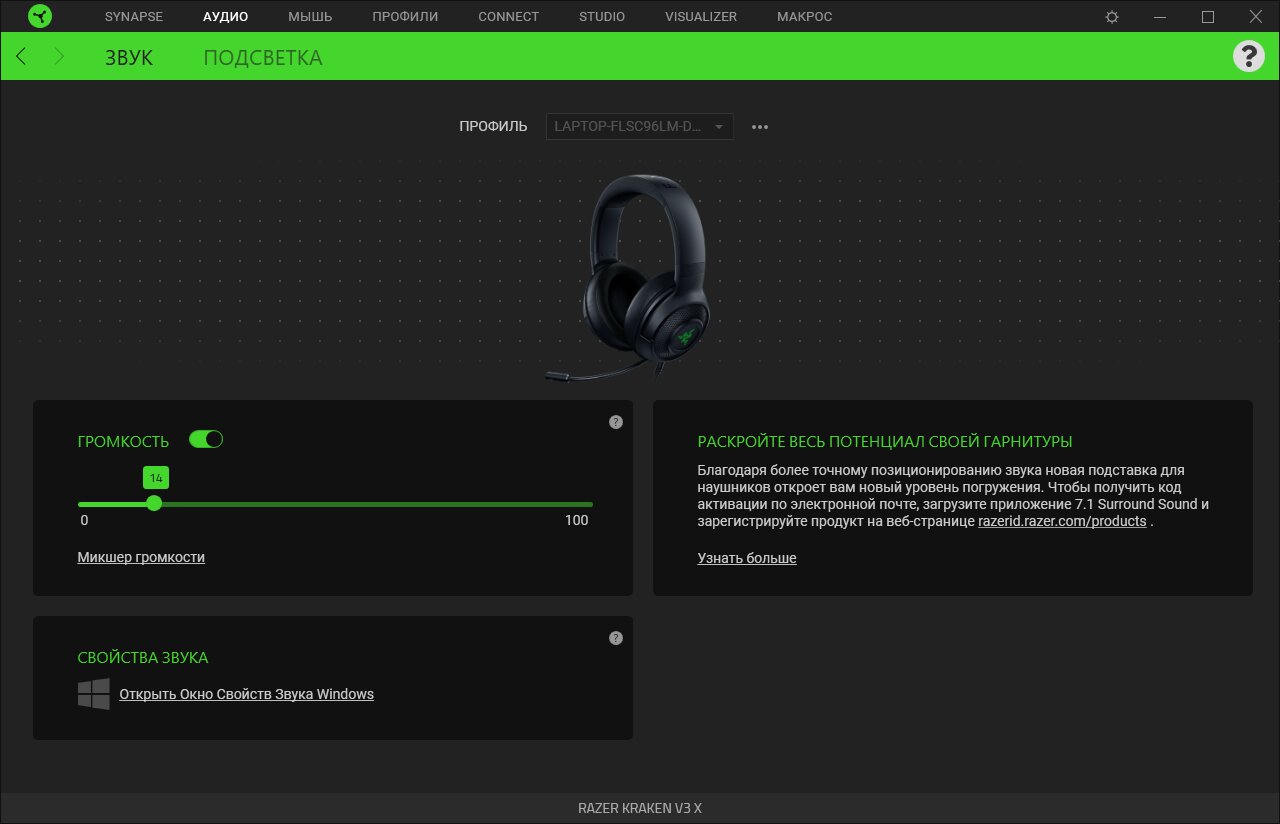The width and height of the screenshot is (1280, 824).
Task: Follow the razerid.razer.com/products link
Action: click(x=1062, y=521)
